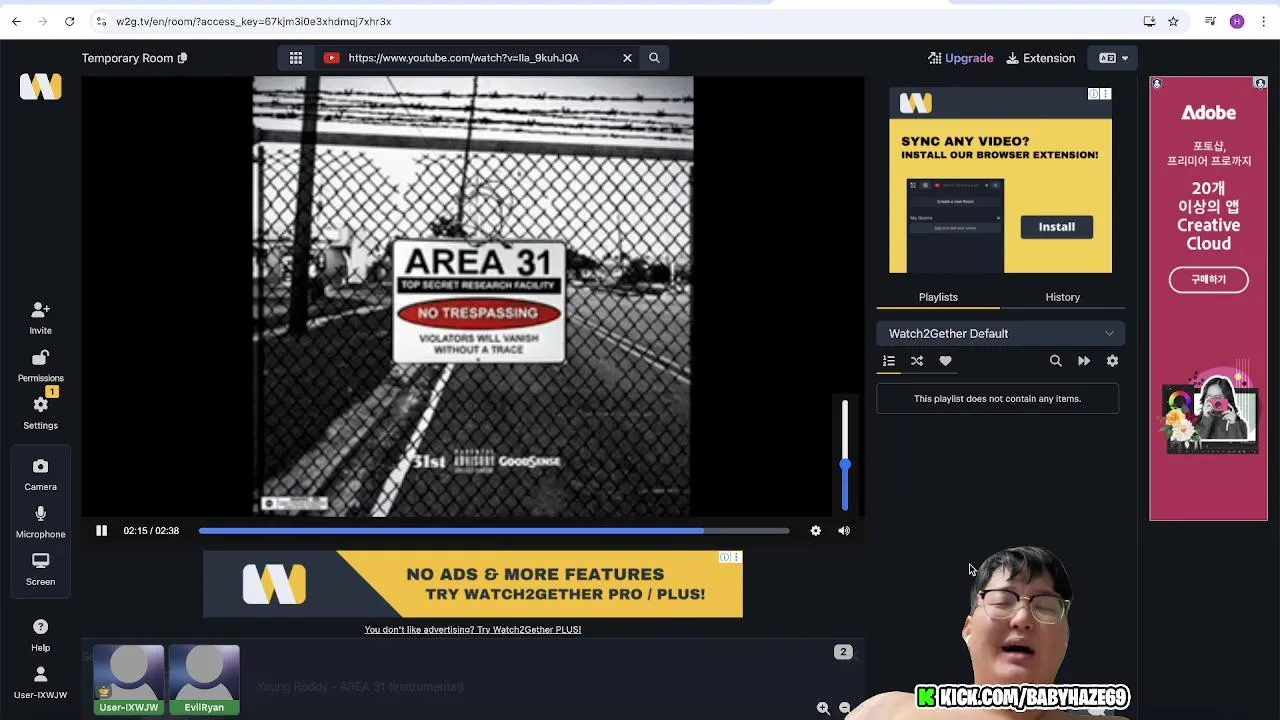
Task: Open the User-IXWJW profile in sidebar
Action: click(40, 683)
